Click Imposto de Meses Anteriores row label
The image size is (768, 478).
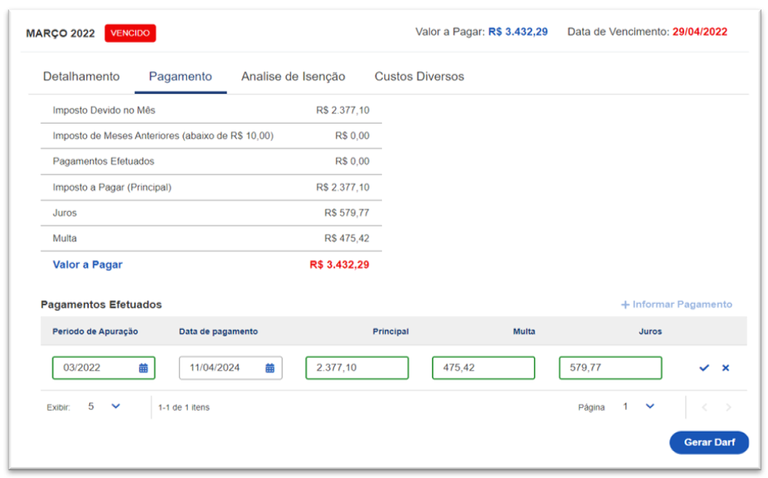[163, 136]
